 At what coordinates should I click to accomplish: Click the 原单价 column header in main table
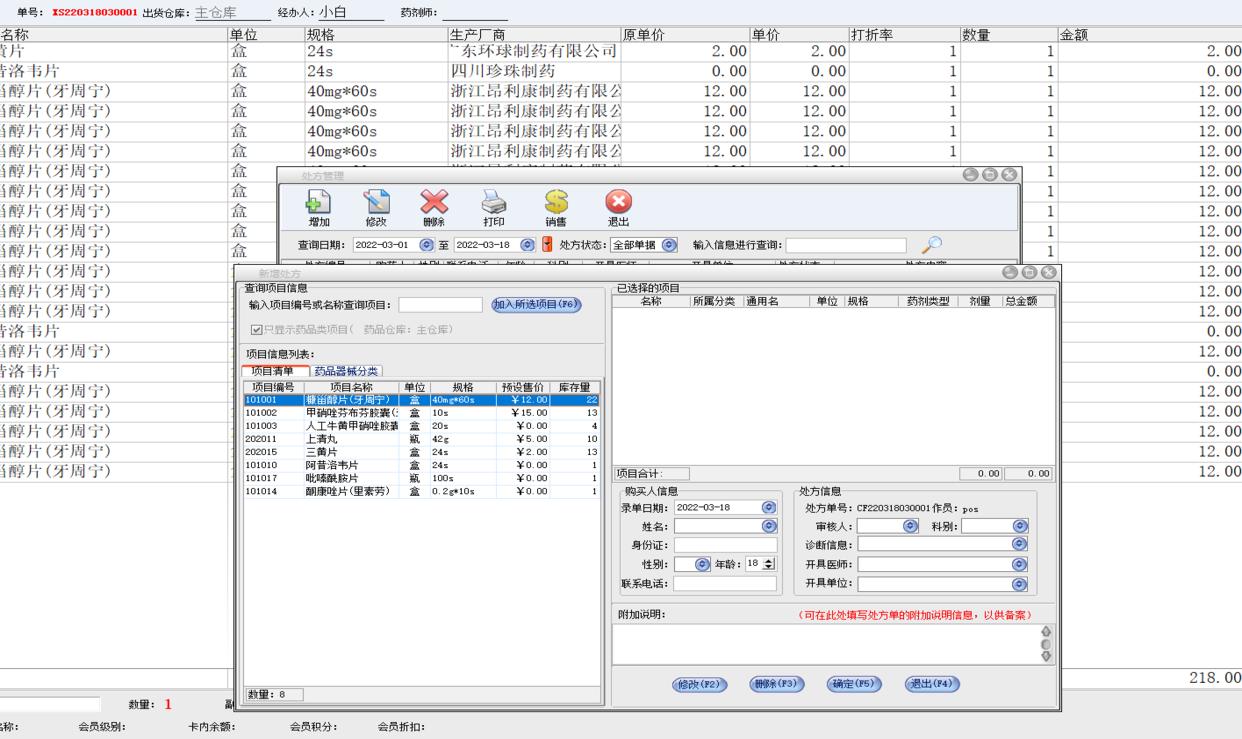tap(685, 35)
